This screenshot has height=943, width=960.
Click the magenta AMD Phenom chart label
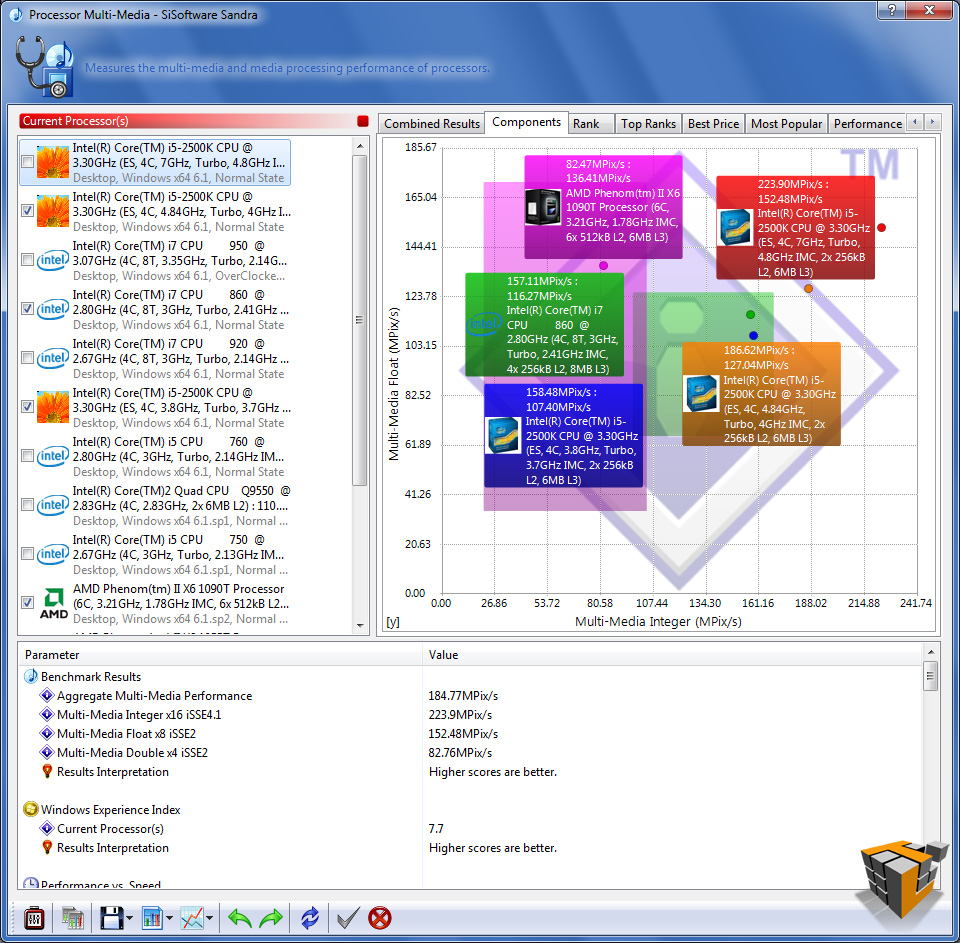603,207
